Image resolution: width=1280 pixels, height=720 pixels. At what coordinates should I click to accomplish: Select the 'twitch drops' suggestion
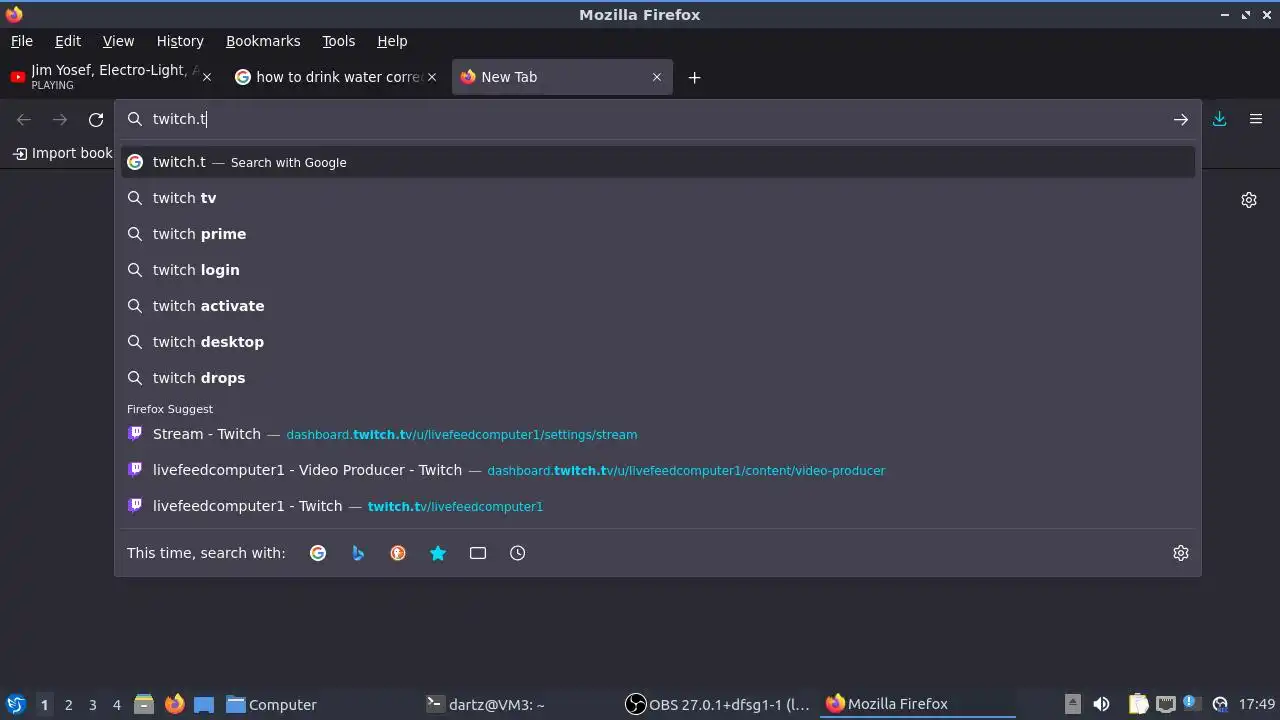coord(658,378)
